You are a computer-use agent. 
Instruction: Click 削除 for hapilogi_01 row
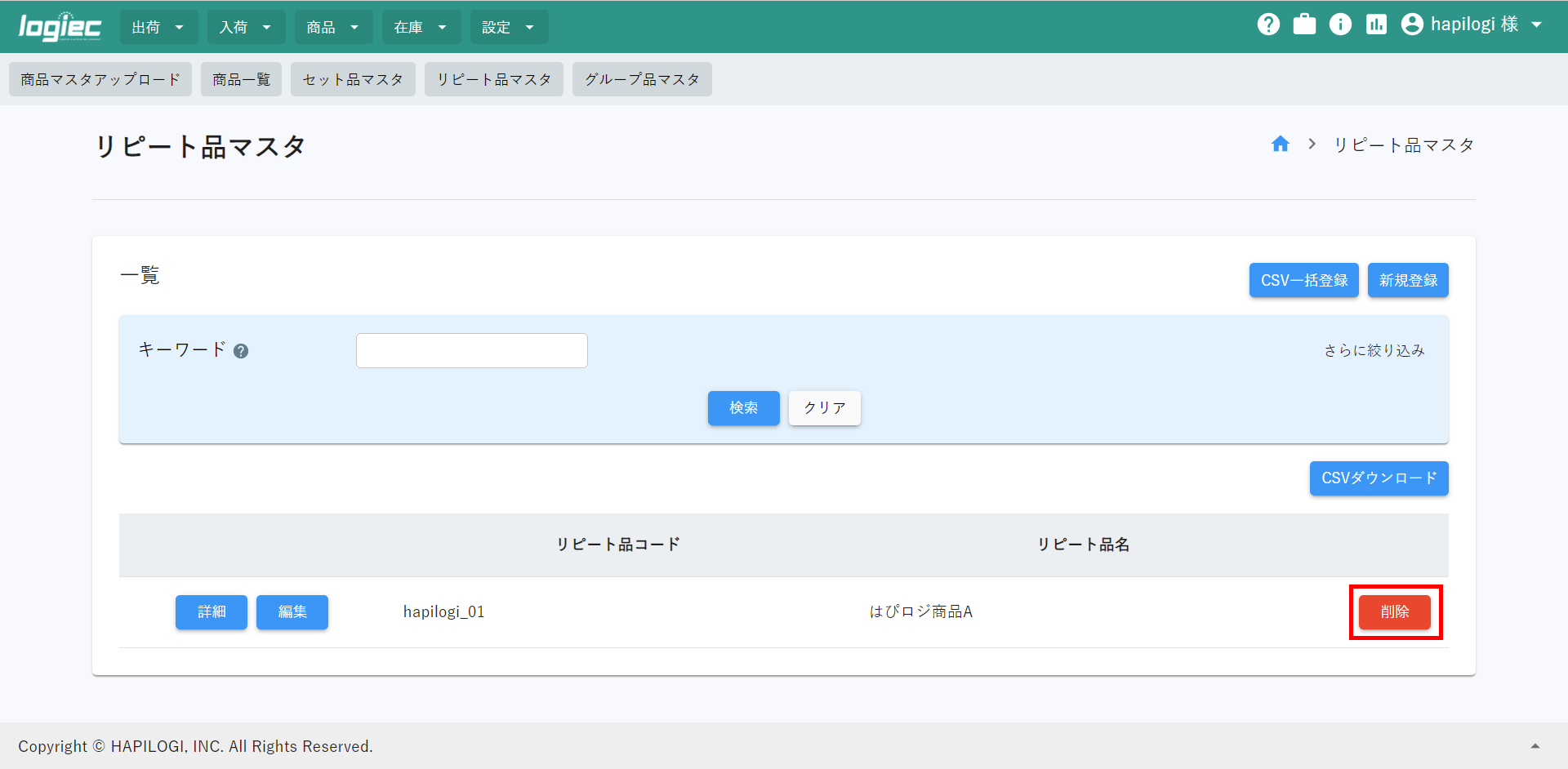(x=1394, y=612)
